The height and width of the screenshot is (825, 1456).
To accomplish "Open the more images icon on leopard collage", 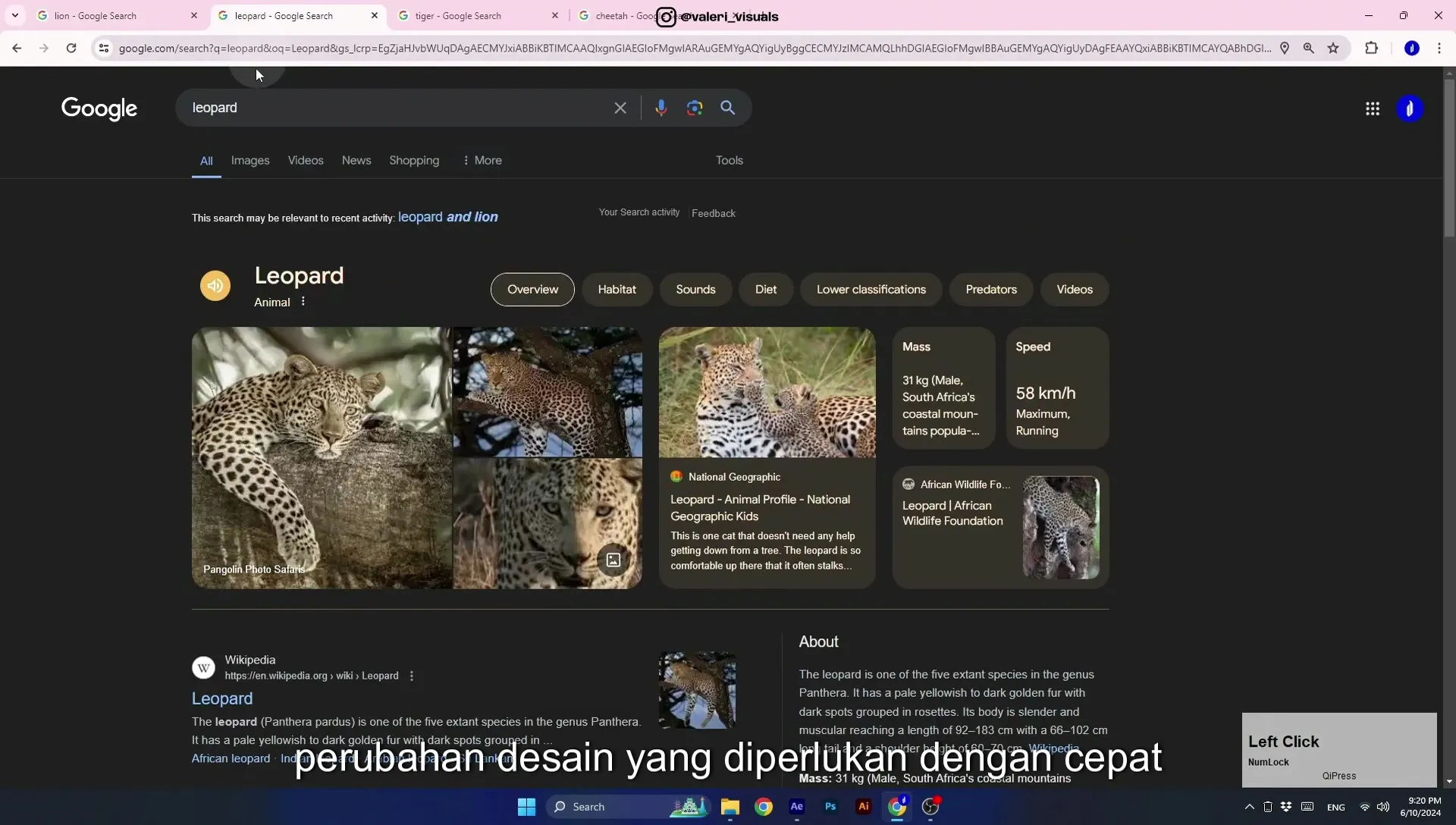I will (613, 560).
